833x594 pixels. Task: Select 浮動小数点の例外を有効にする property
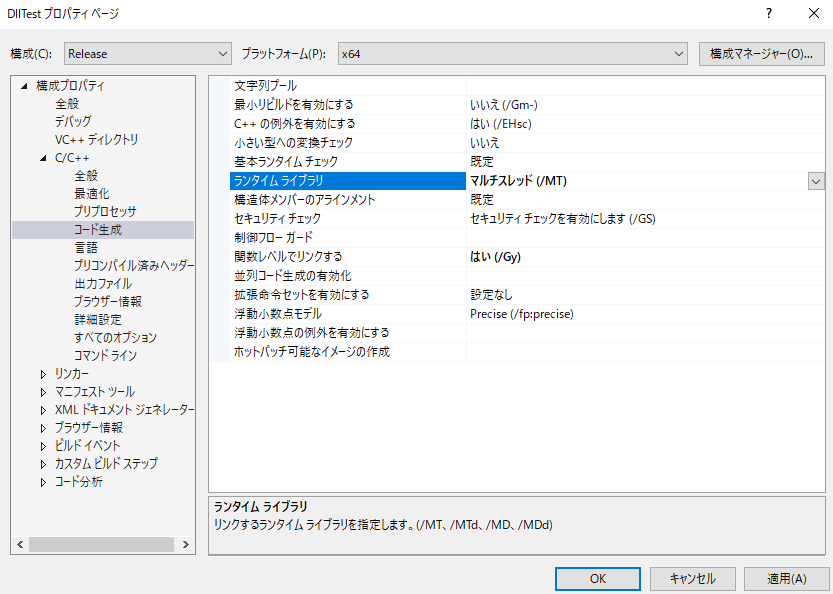click(x=348, y=333)
